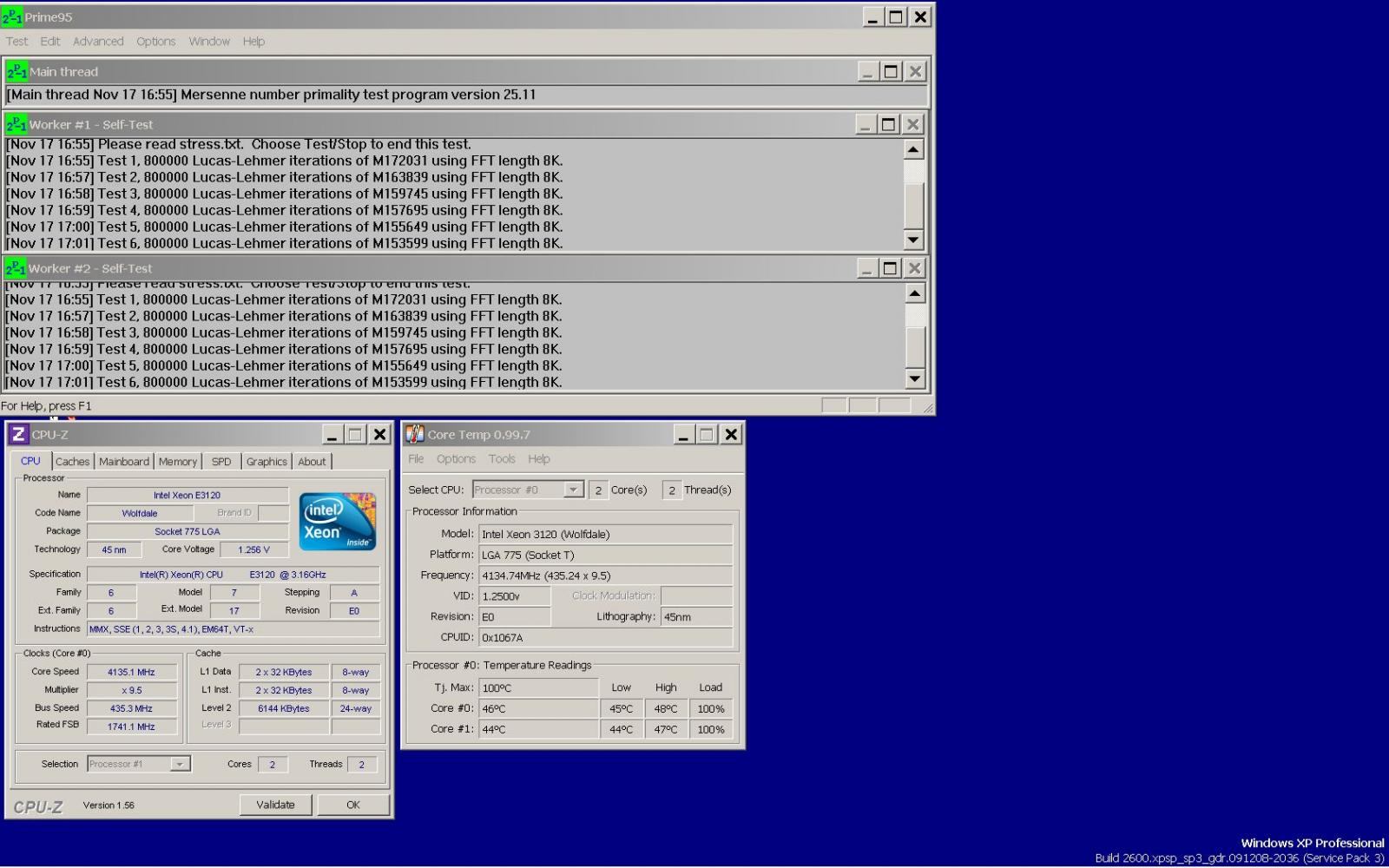1389x868 pixels.
Task: Open the Window menu in Prime95
Action: point(209,41)
